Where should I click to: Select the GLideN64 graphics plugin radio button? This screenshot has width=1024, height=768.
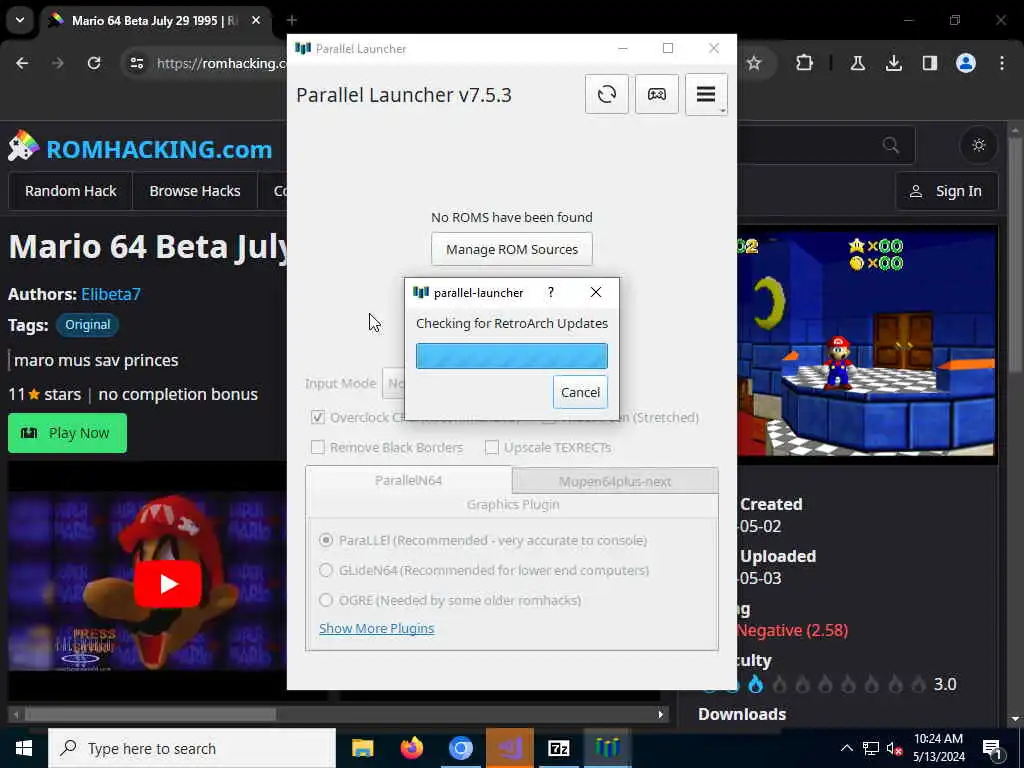(325, 570)
